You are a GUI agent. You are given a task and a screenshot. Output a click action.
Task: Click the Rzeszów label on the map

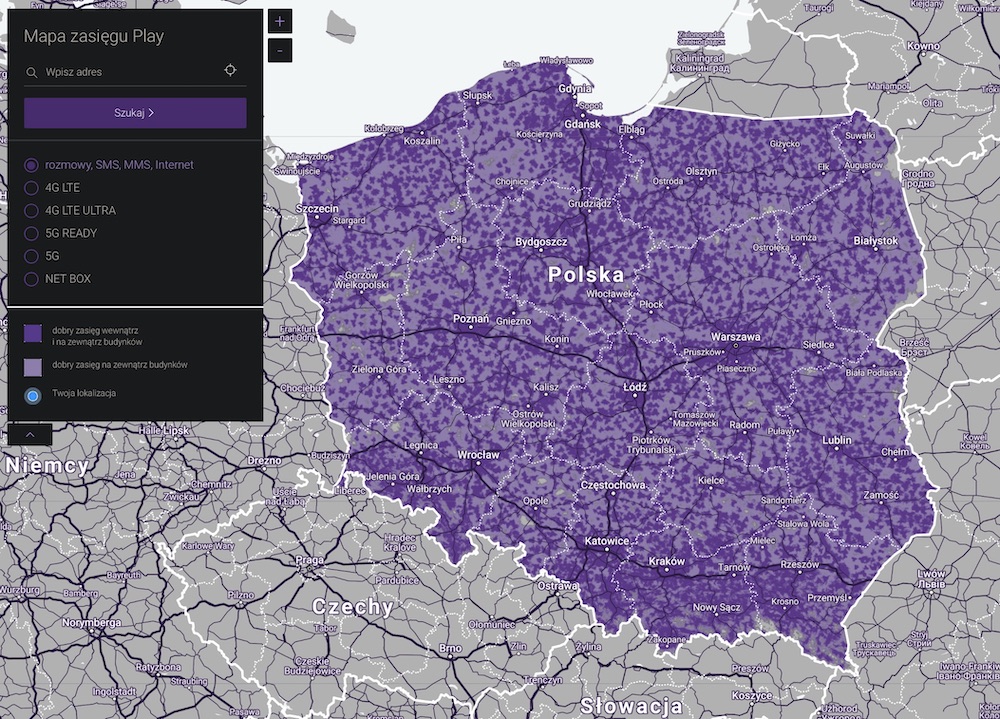click(x=800, y=565)
